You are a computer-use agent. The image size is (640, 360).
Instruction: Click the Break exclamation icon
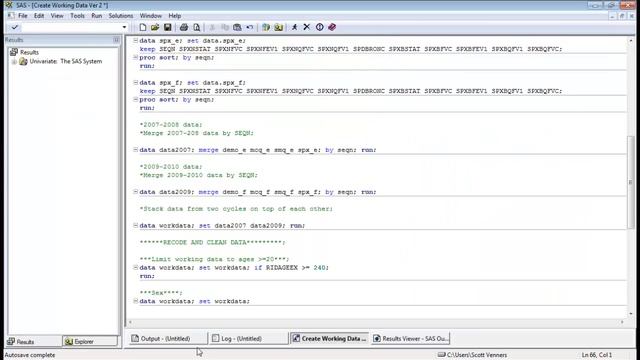pyautogui.click(x=320, y=27)
